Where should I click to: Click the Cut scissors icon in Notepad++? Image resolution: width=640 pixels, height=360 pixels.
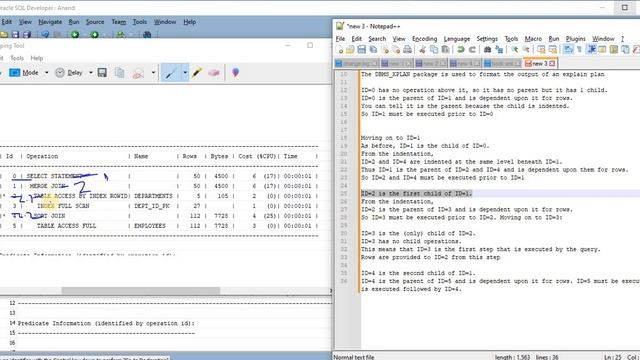point(422,50)
